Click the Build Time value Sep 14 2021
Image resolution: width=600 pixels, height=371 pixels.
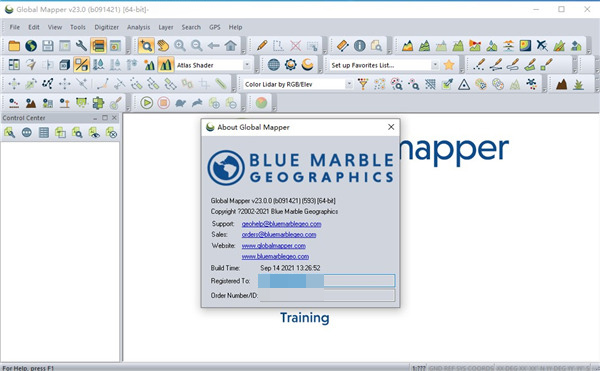[290, 268]
